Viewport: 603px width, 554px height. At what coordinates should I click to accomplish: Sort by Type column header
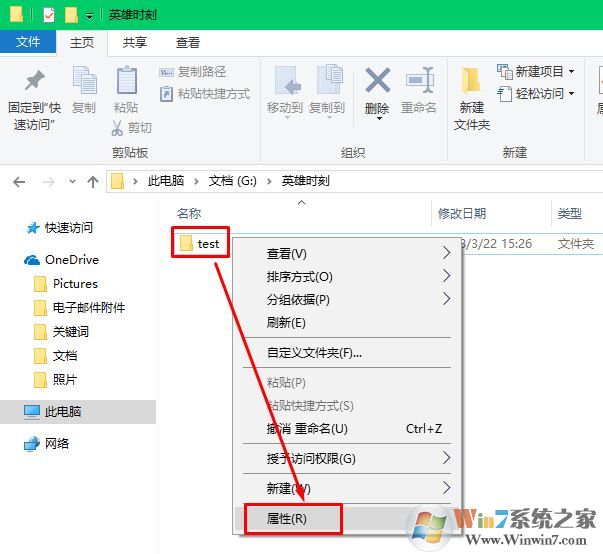pyautogui.click(x=570, y=213)
